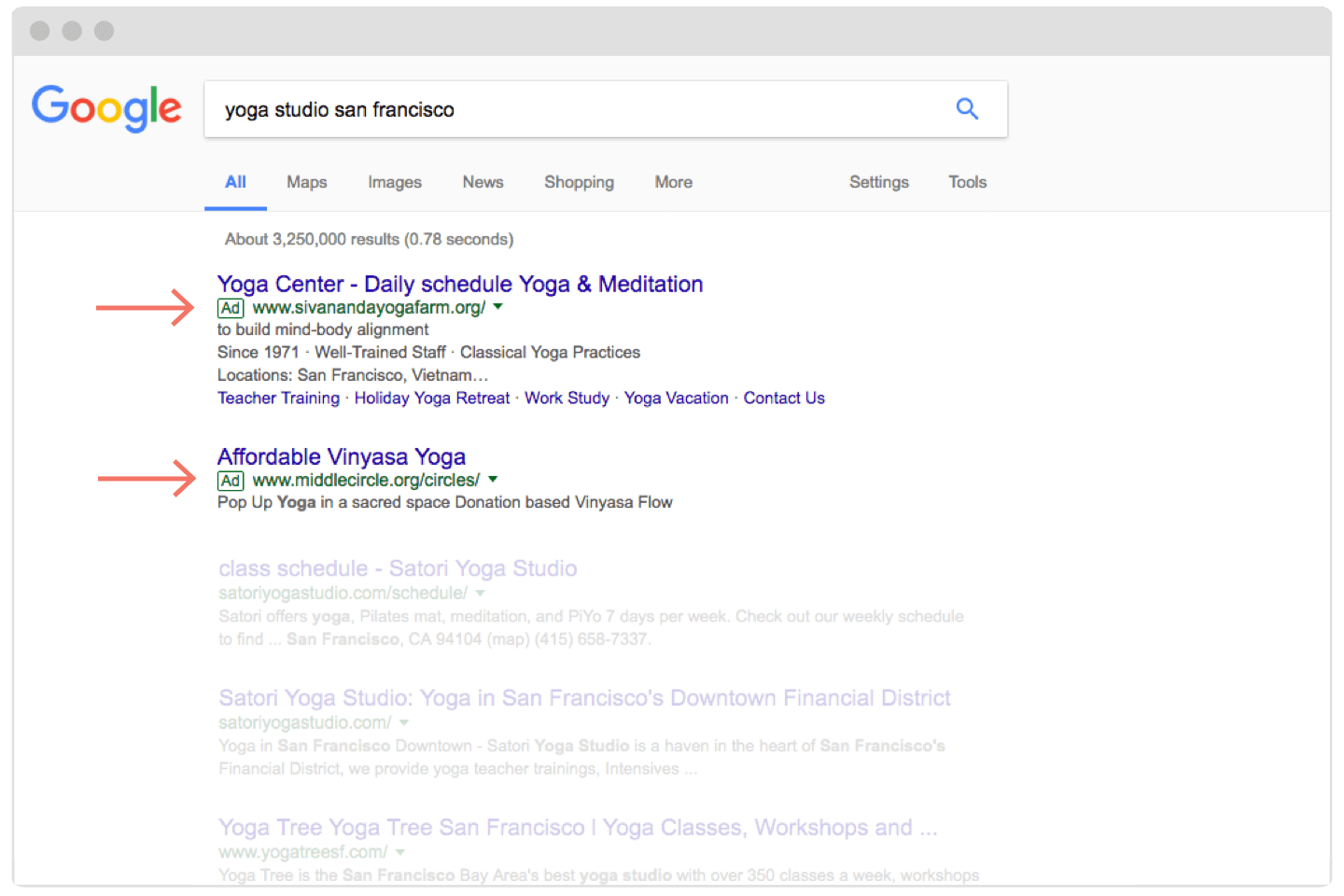Click the Ad badge beside sivanandayogafarm URL
Viewport: 1344px width, 896px height.
pyautogui.click(x=231, y=308)
